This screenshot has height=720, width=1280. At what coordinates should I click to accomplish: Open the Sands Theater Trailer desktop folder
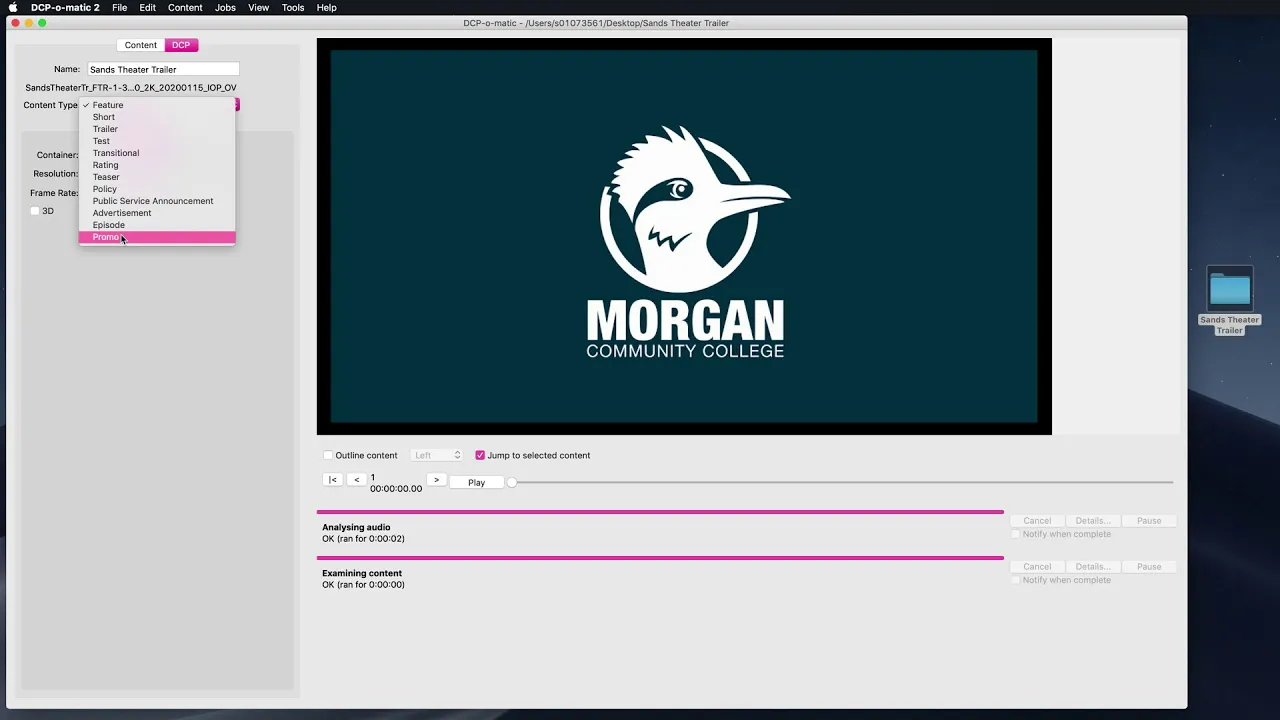point(1229,300)
